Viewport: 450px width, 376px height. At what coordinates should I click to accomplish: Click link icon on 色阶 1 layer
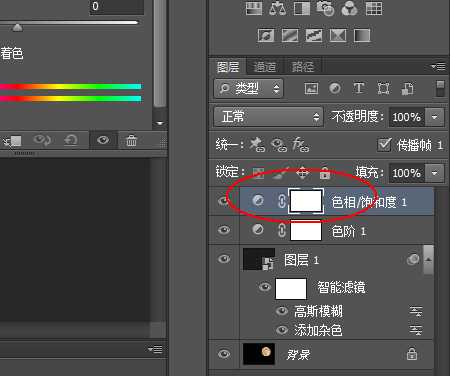tap(282, 230)
